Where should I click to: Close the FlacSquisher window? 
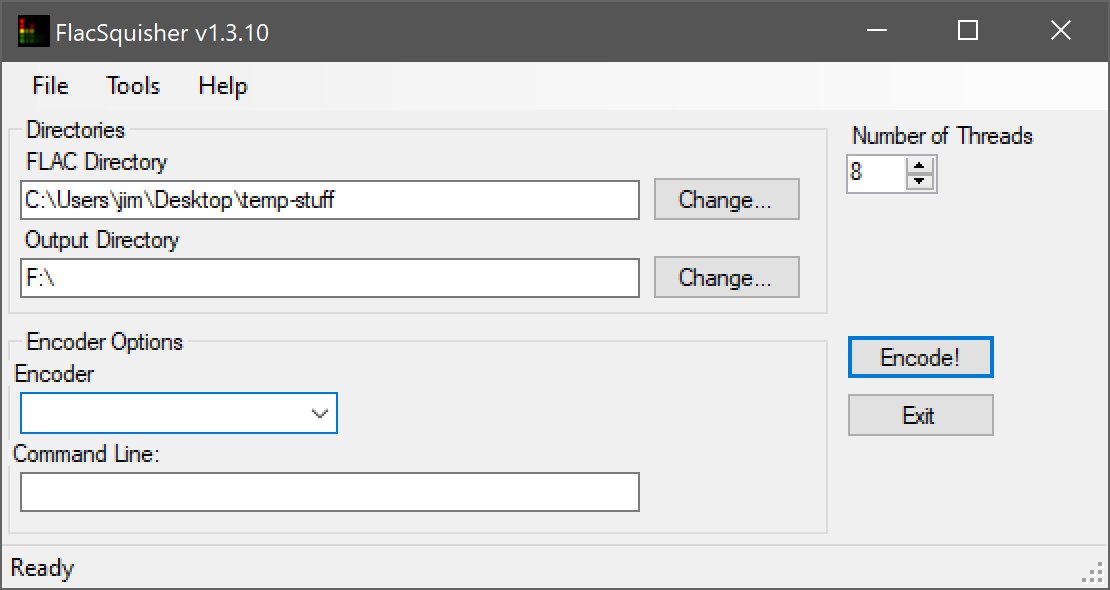[x=1060, y=32]
